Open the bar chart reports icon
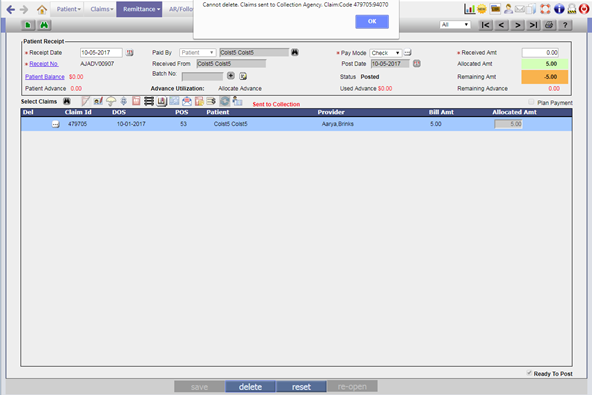This screenshot has width=592, height=395. [469, 9]
